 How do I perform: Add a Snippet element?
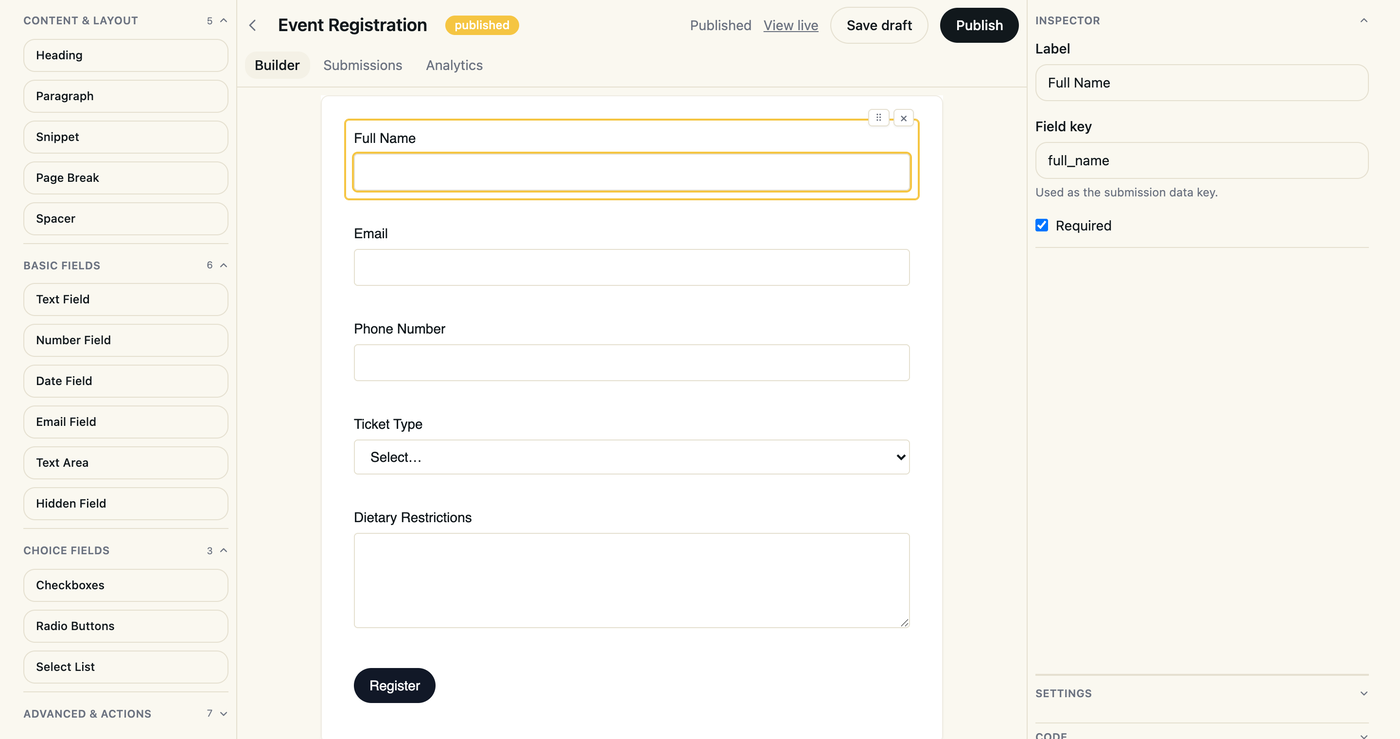126,137
